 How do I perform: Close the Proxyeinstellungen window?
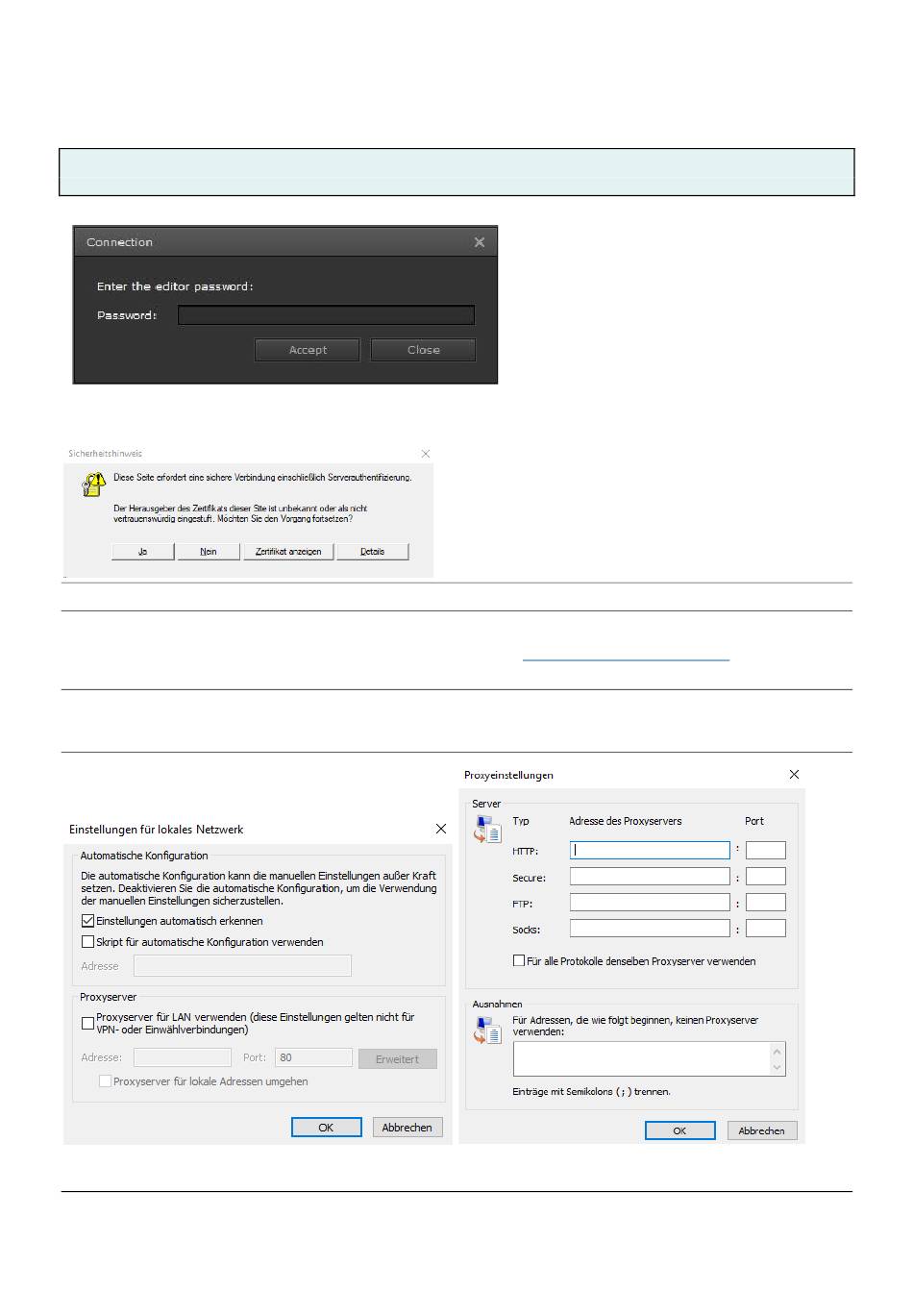click(x=794, y=774)
